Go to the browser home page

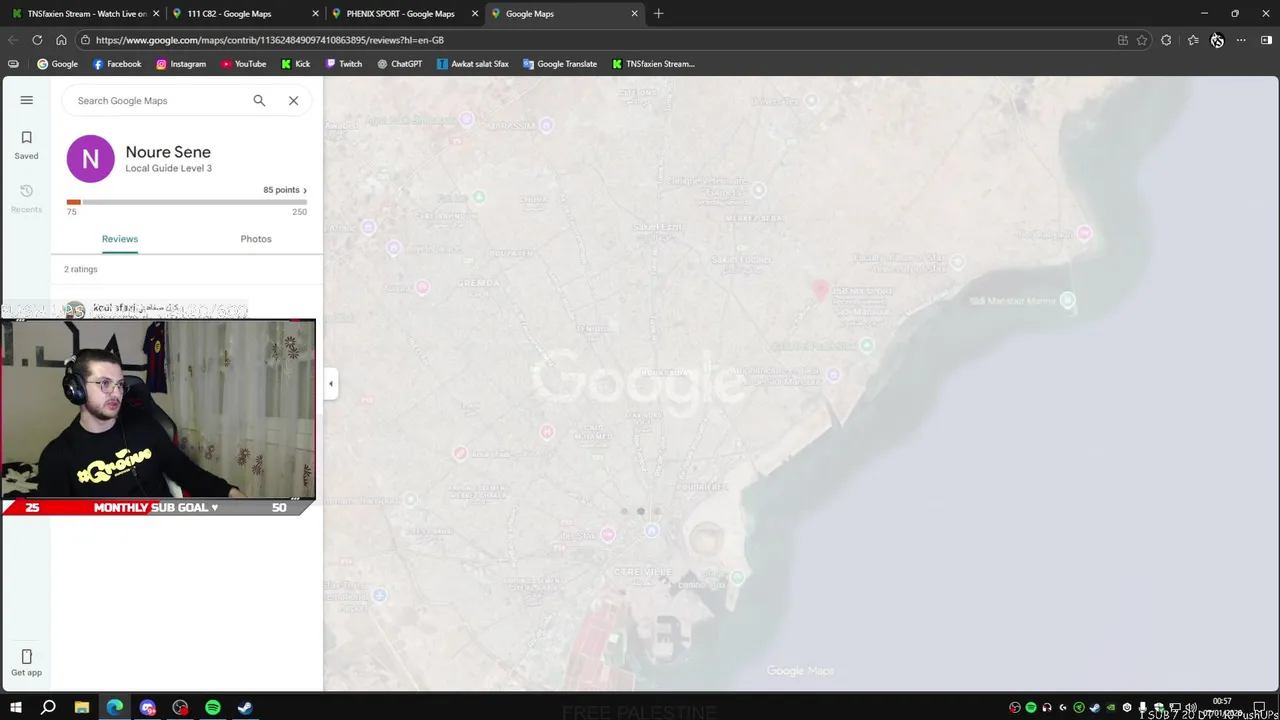click(x=61, y=40)
